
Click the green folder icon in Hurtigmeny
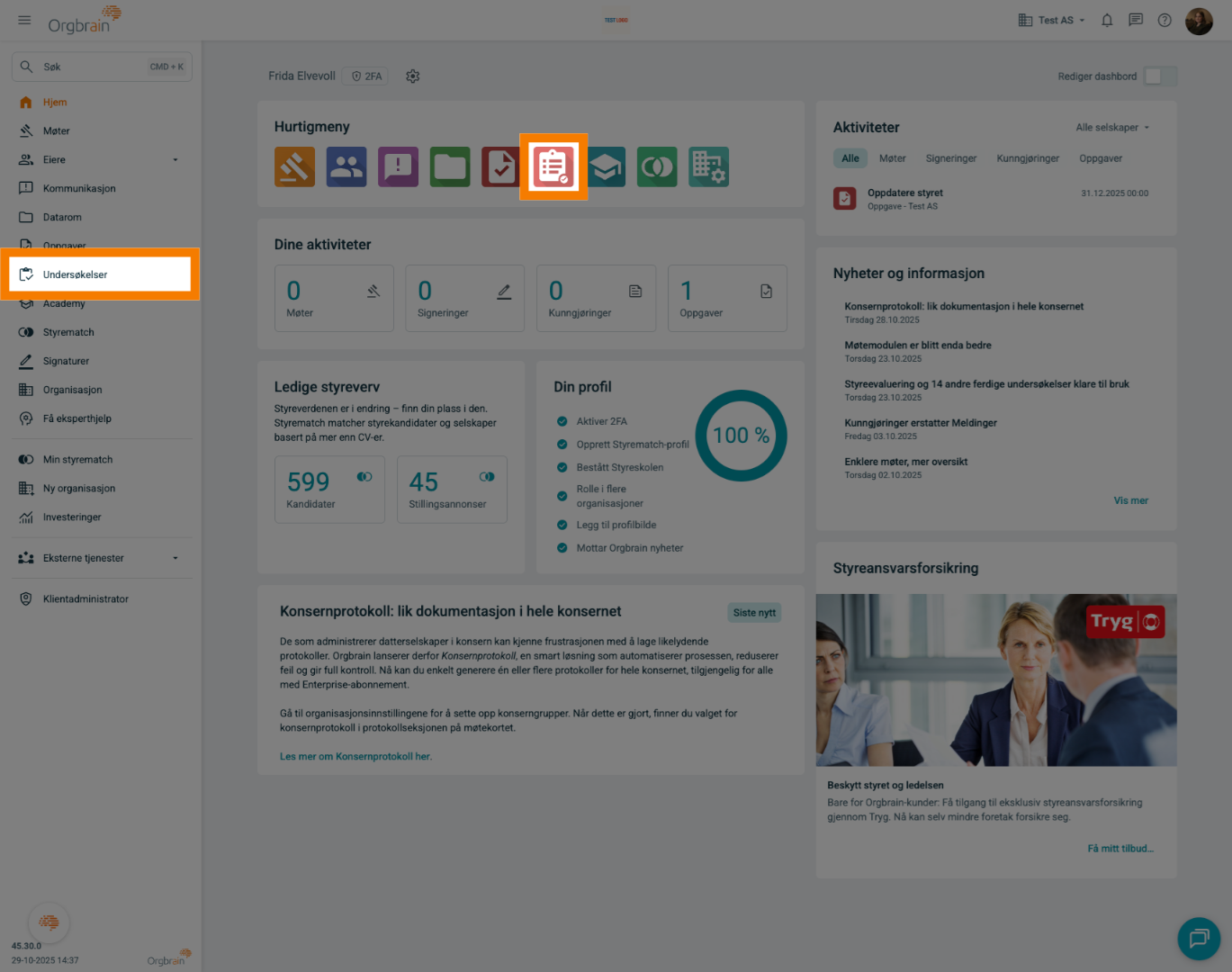click(450, 166)
